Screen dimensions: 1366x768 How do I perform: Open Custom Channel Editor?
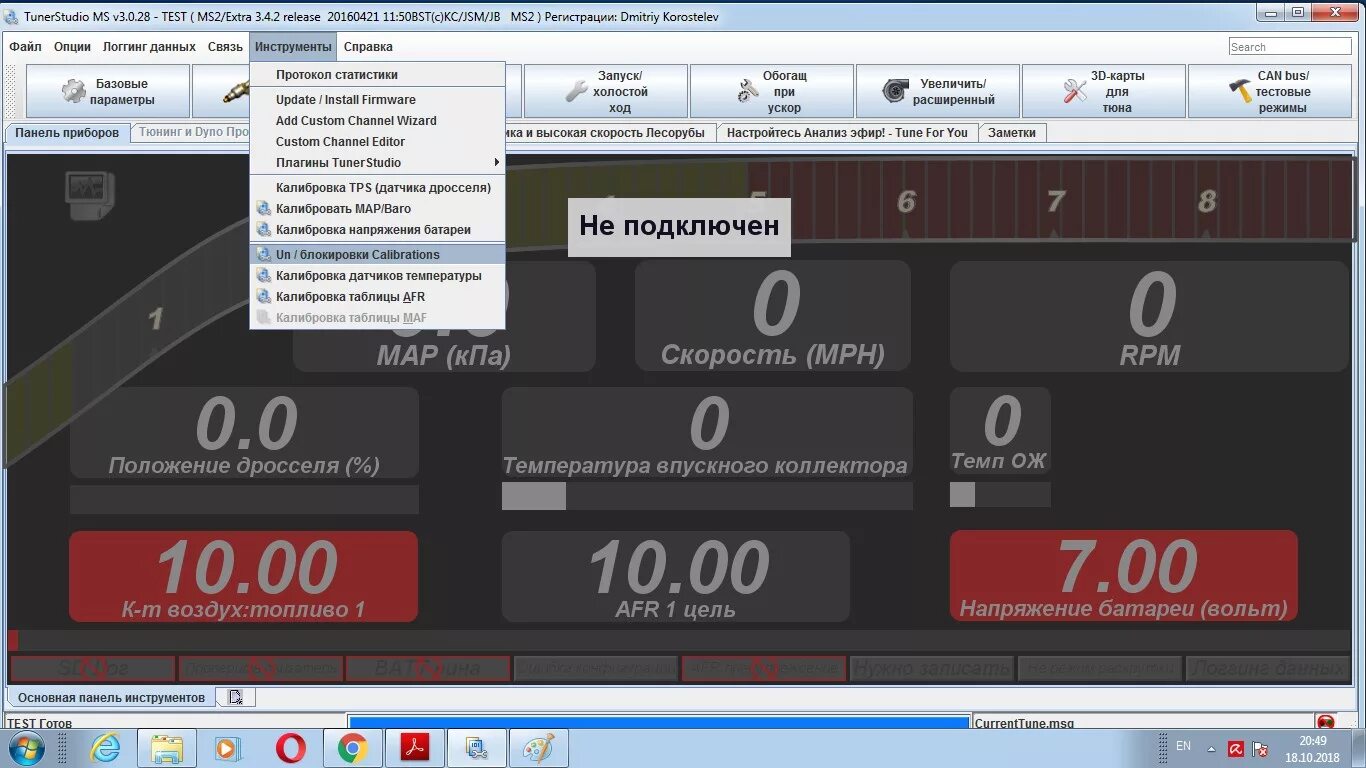[377, 141]
